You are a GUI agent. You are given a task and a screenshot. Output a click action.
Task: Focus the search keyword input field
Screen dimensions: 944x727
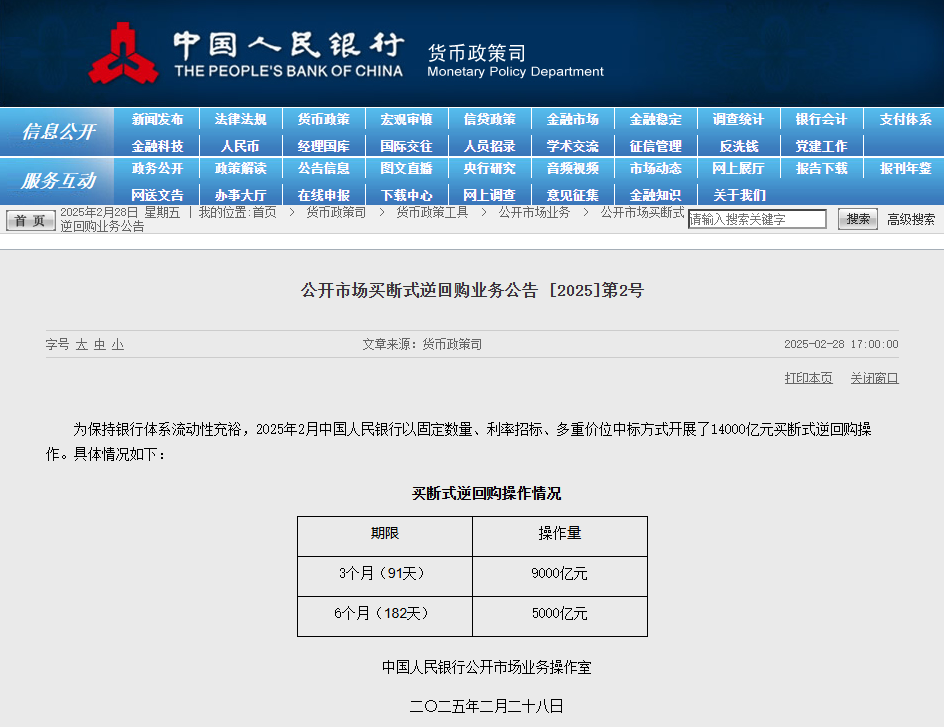coord(757,219)
